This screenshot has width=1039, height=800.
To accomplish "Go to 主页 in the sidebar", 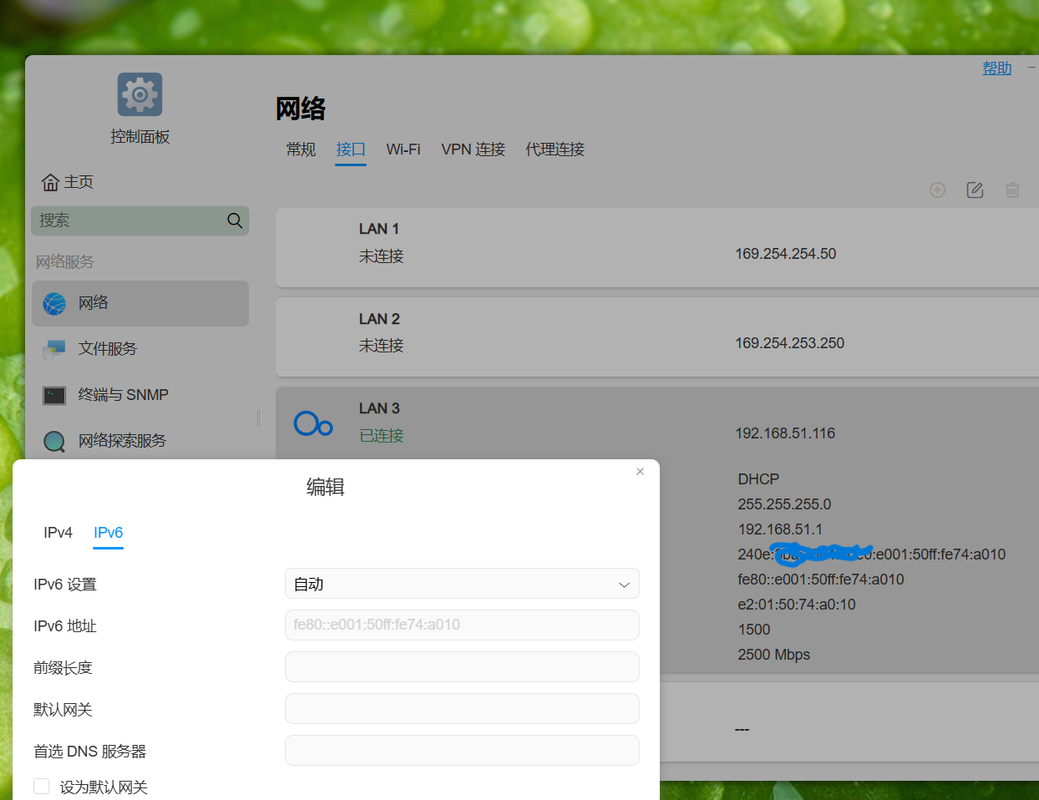I will click(78, 182).
